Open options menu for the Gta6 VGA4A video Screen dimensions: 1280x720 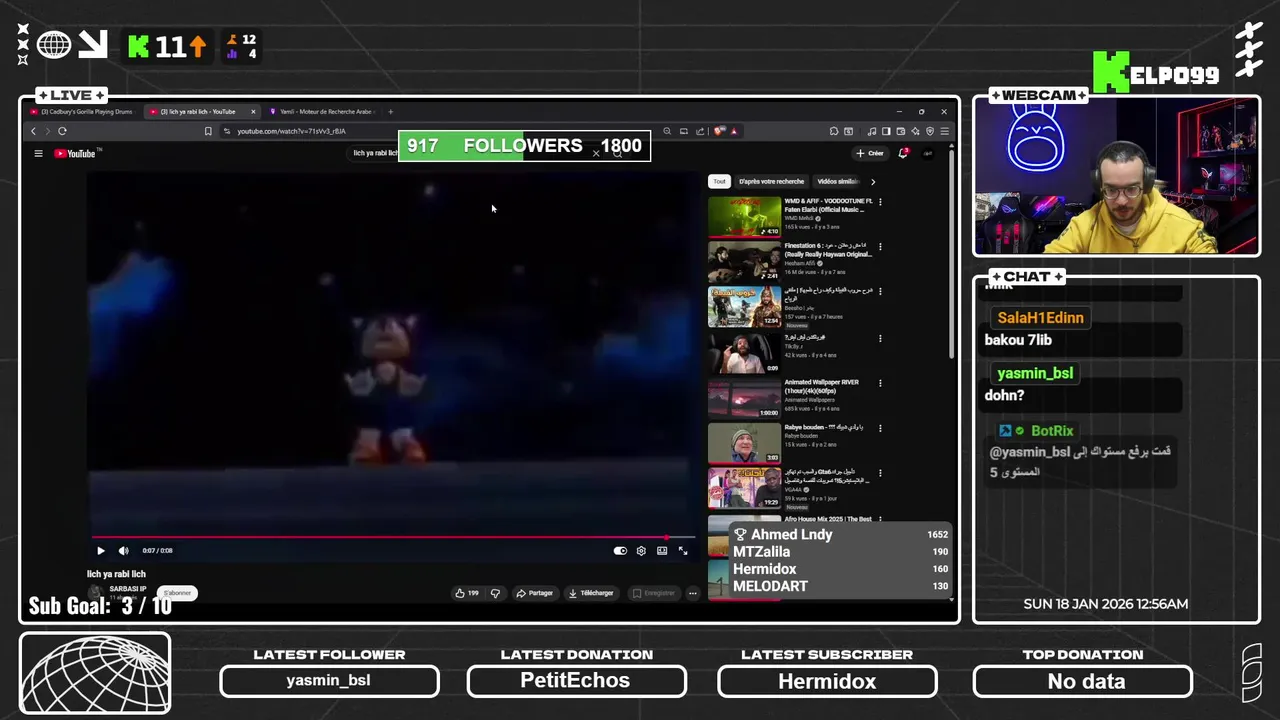[880, 473]
